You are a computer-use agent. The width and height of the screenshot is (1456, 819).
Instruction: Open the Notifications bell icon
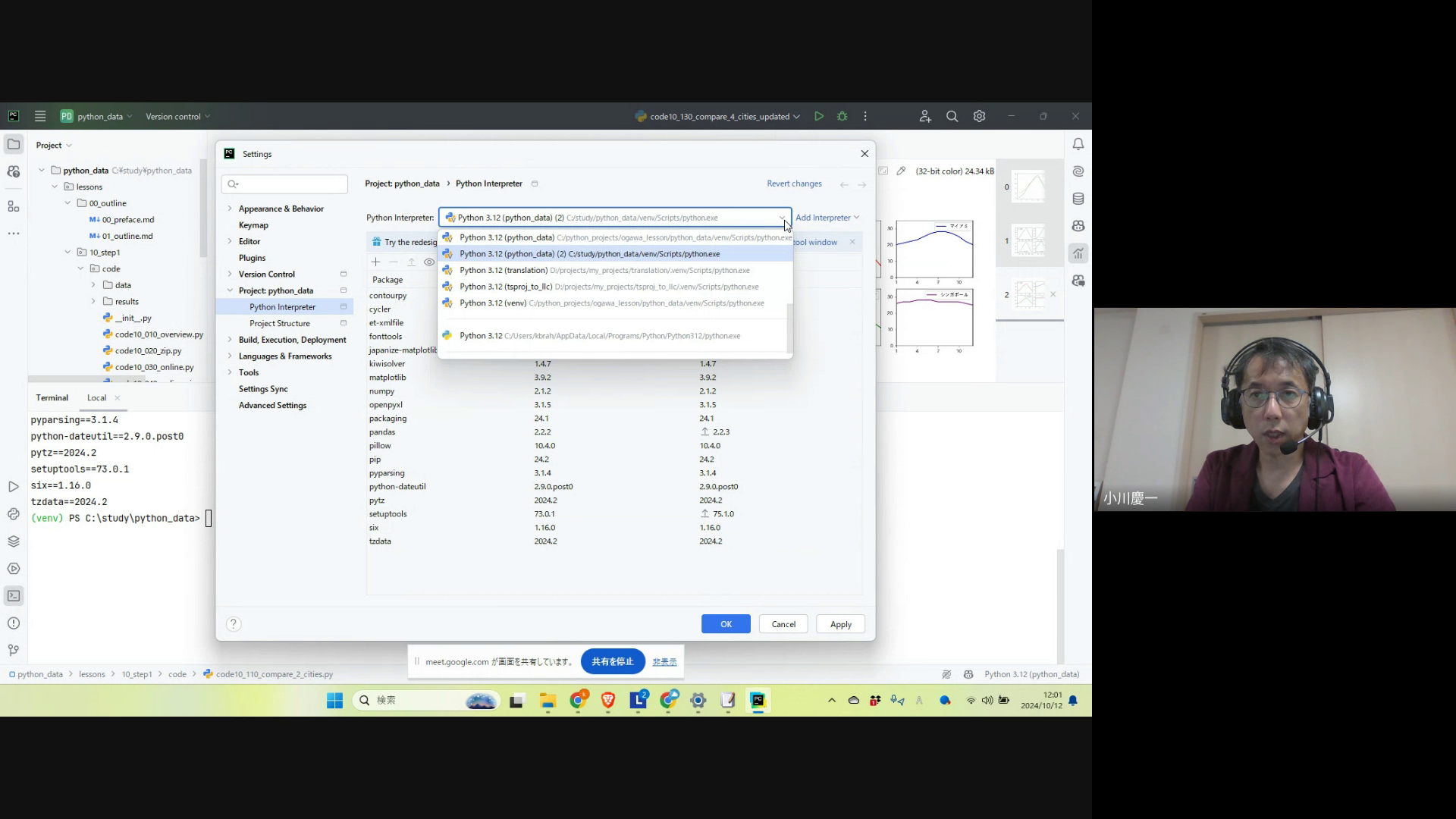1078,144
